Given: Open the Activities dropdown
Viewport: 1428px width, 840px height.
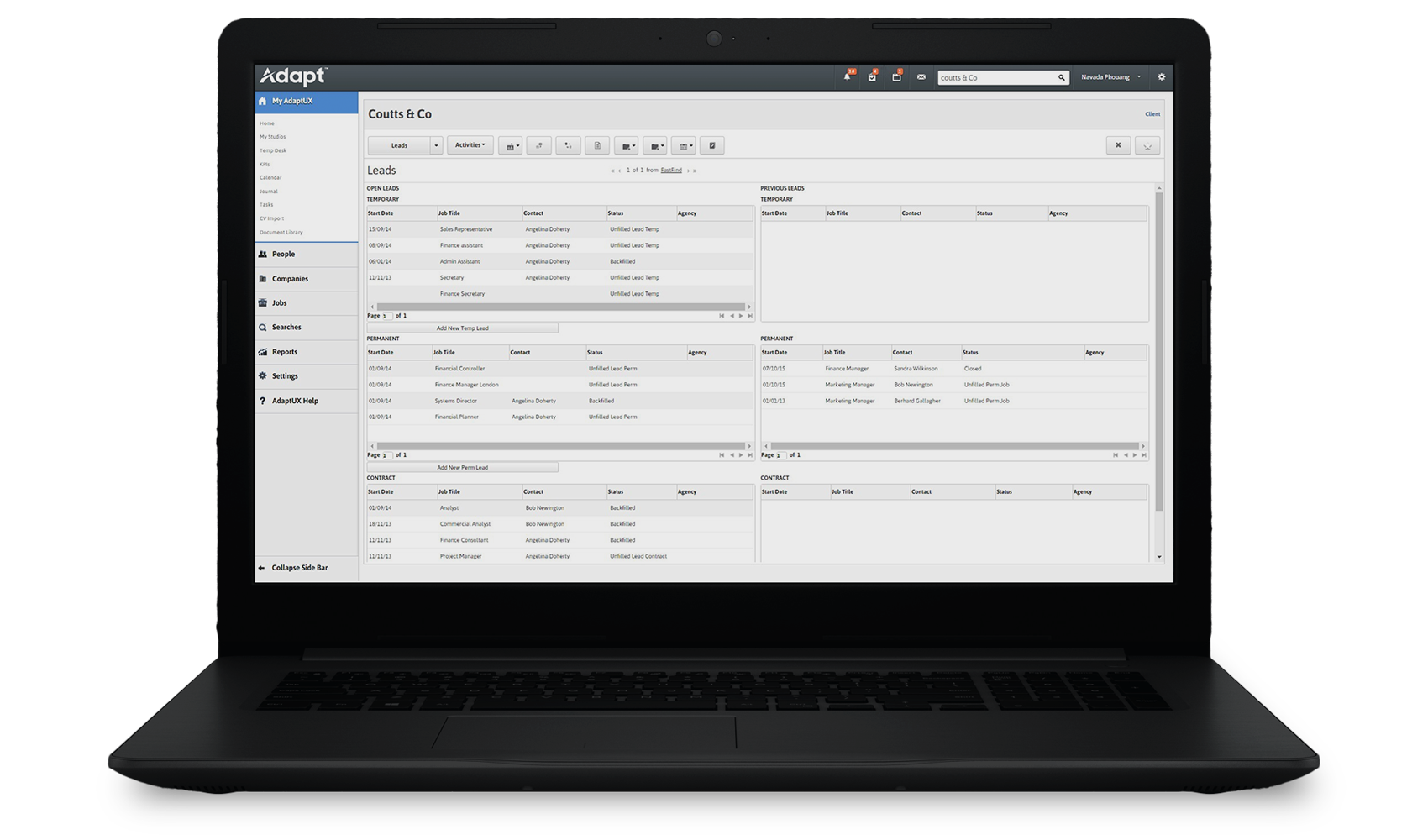Looking at the screenshot, I should point(470,145).
